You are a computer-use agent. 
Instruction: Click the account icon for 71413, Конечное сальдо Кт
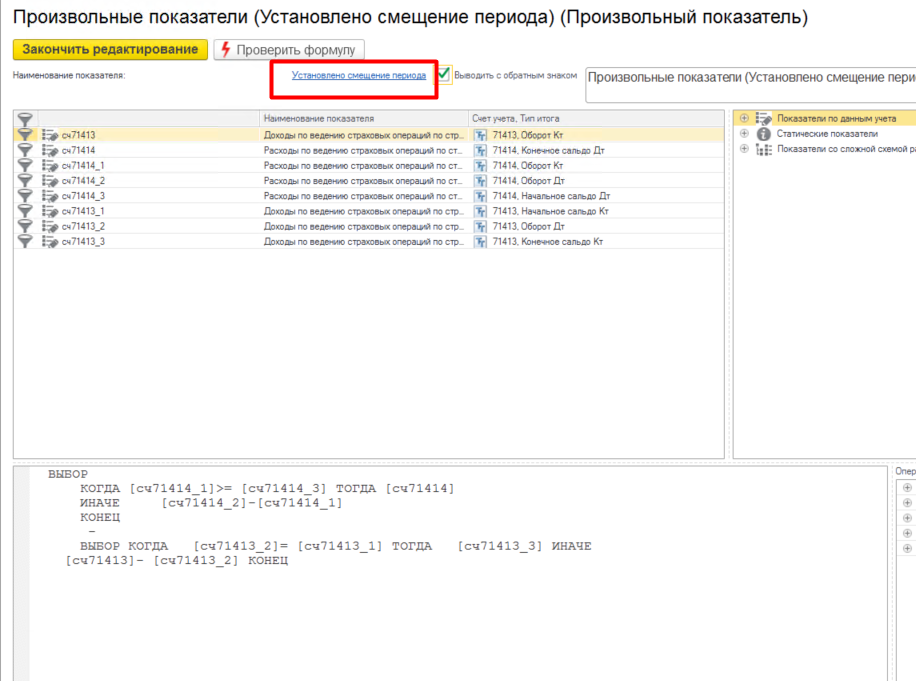pyautogui.click(x=481, y=242)
